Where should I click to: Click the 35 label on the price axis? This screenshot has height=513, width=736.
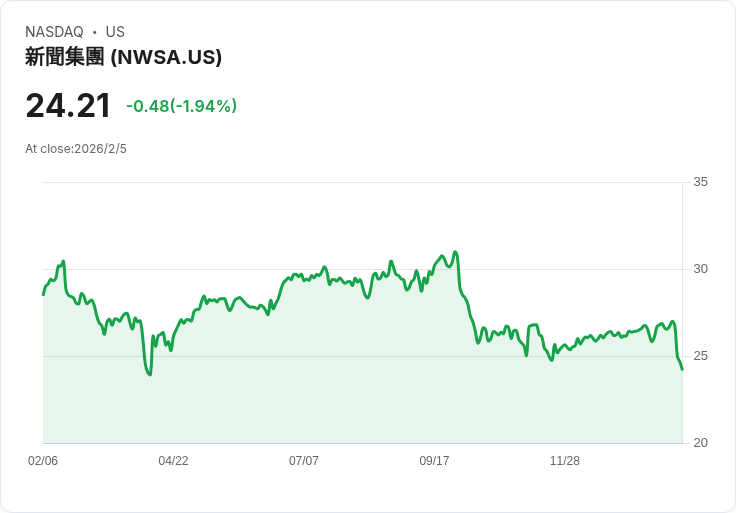point(700,182)
